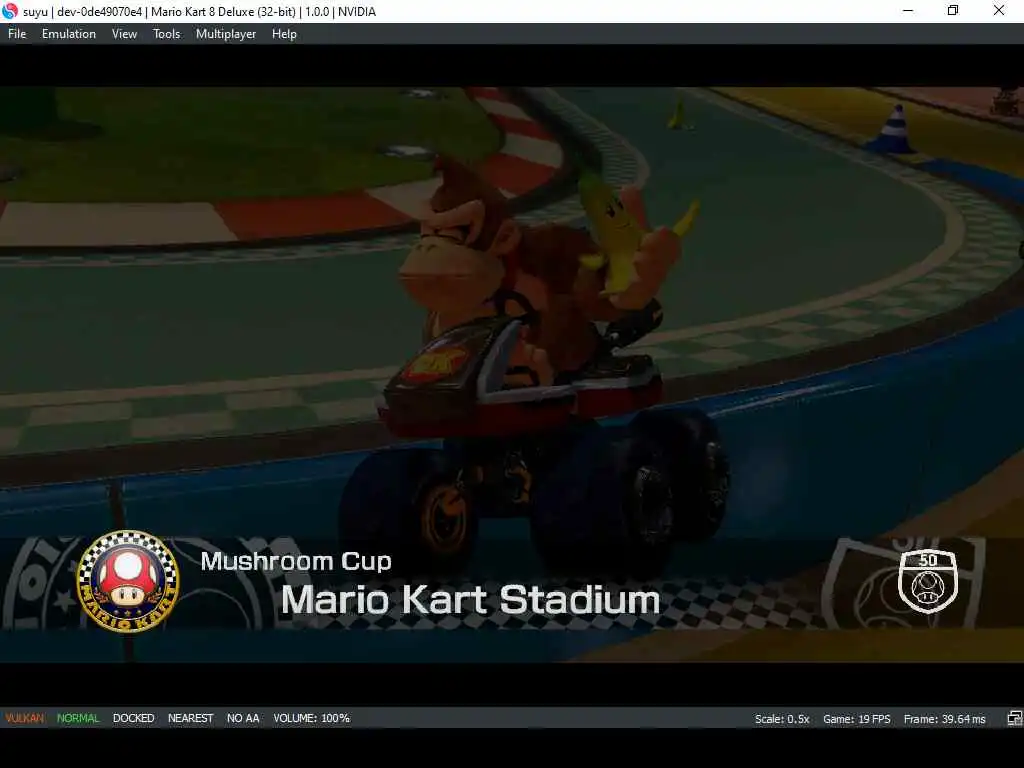
Task: Minimize the suyu window
Action: click(x=908, y=11)
